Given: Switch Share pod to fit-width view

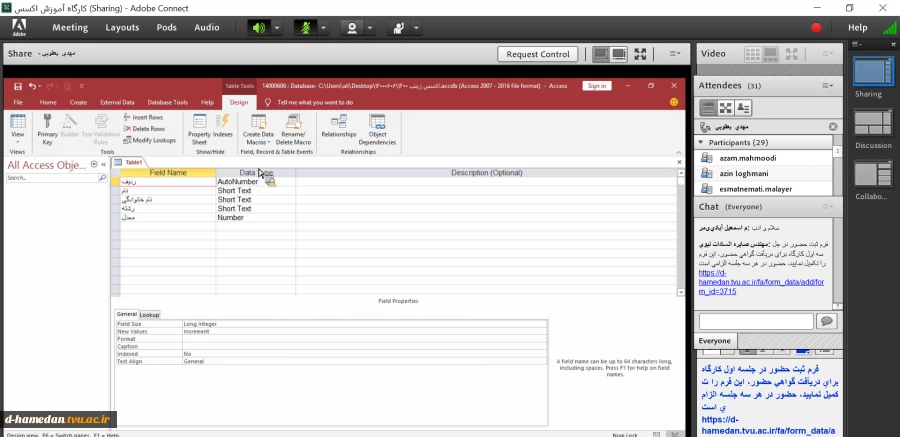Looking at the screenshot, I should (600, 54).
